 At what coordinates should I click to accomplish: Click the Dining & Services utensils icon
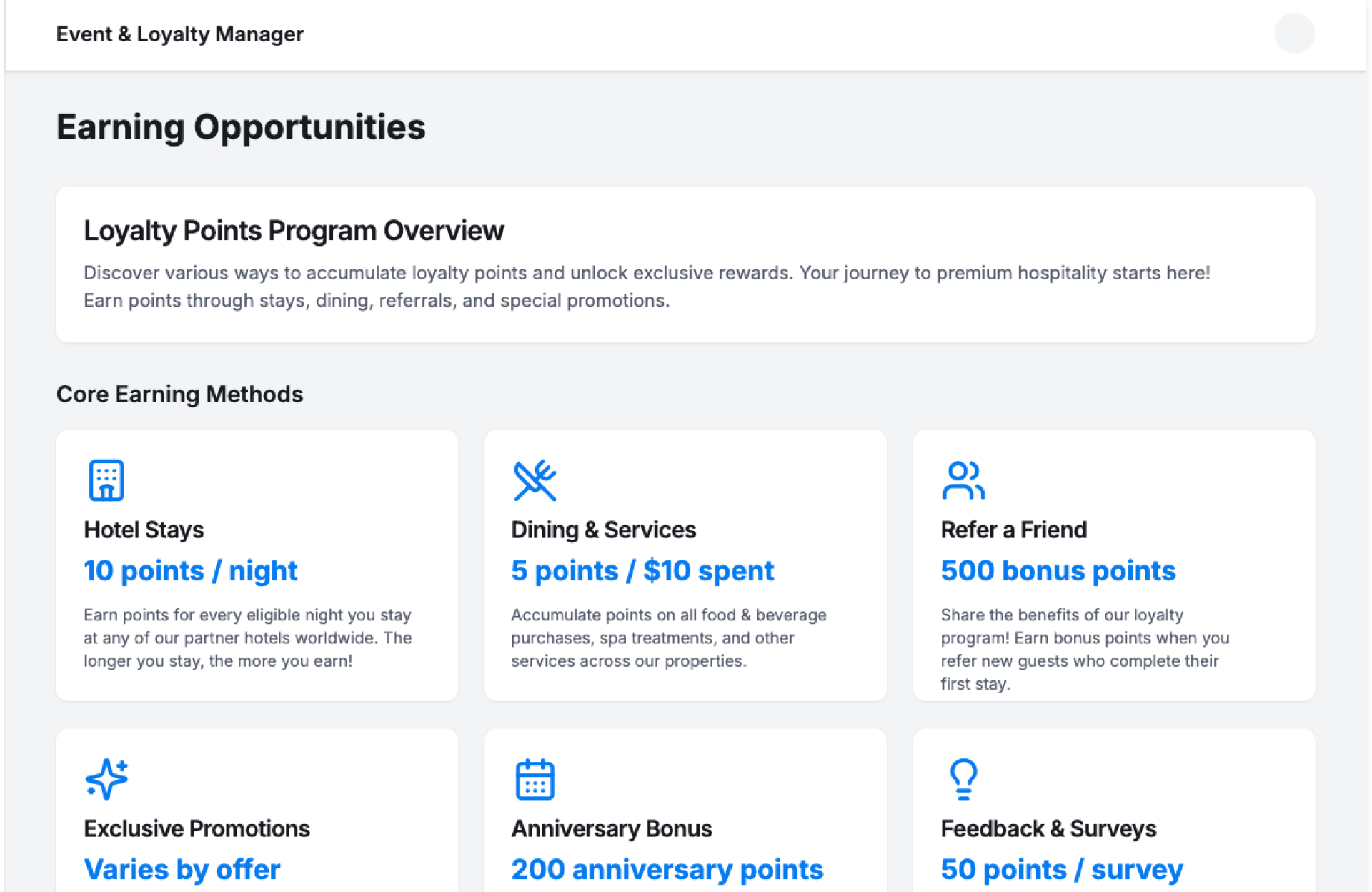tap(535, 480)
